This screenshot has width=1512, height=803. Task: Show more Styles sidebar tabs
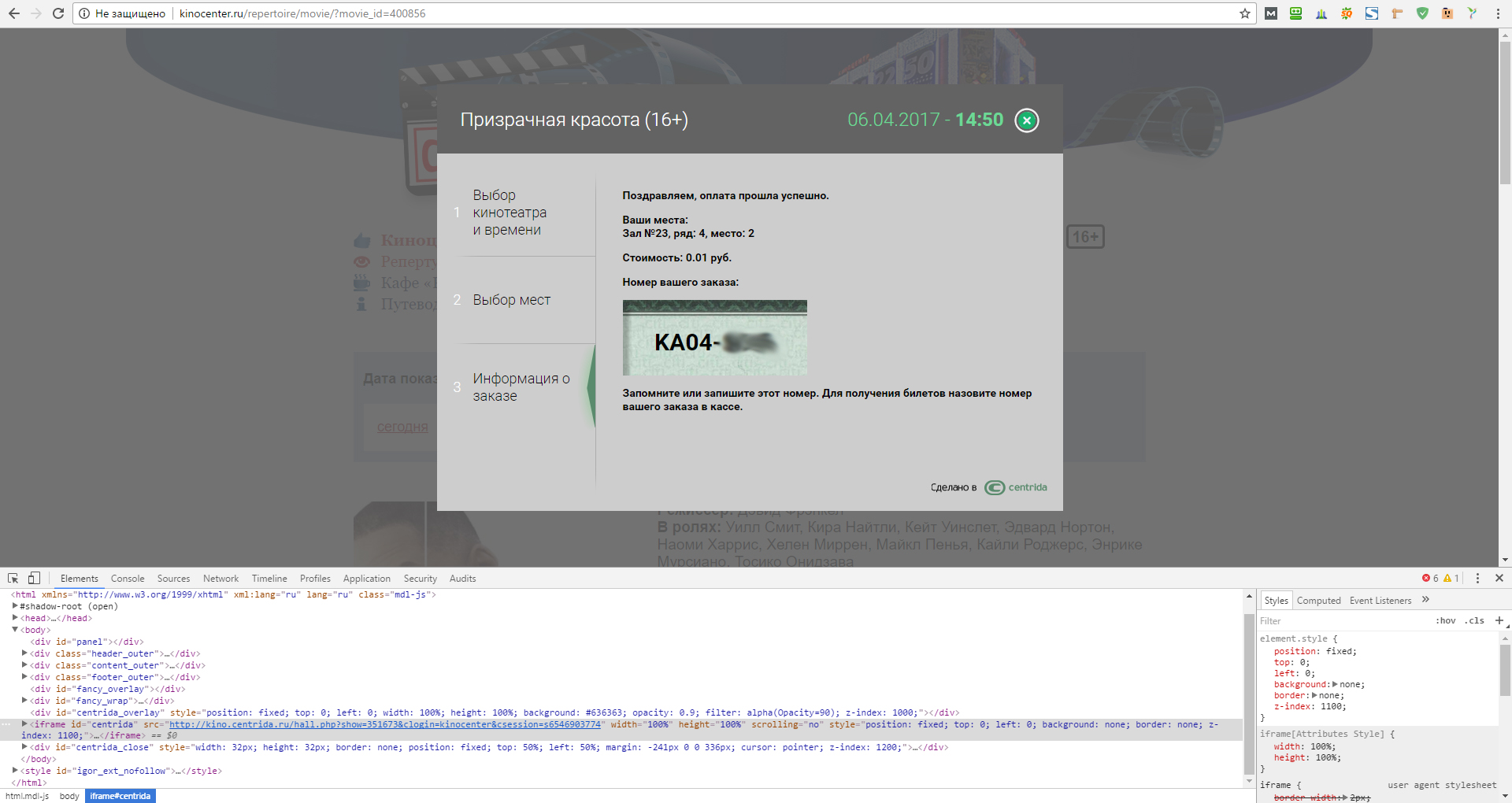pyautogui.click(x=1425, y=600)
